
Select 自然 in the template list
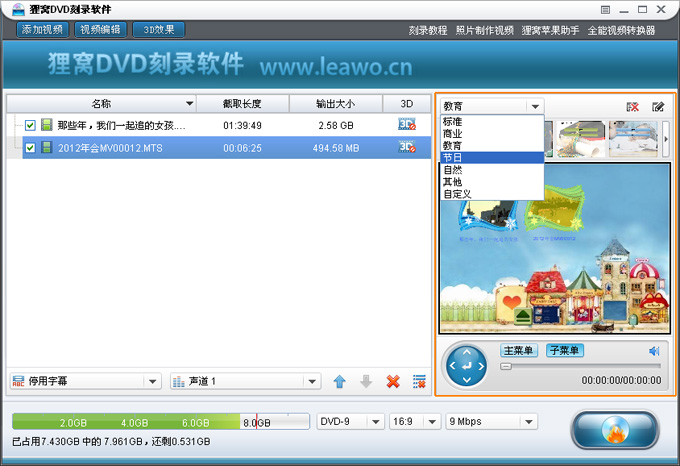492,169
